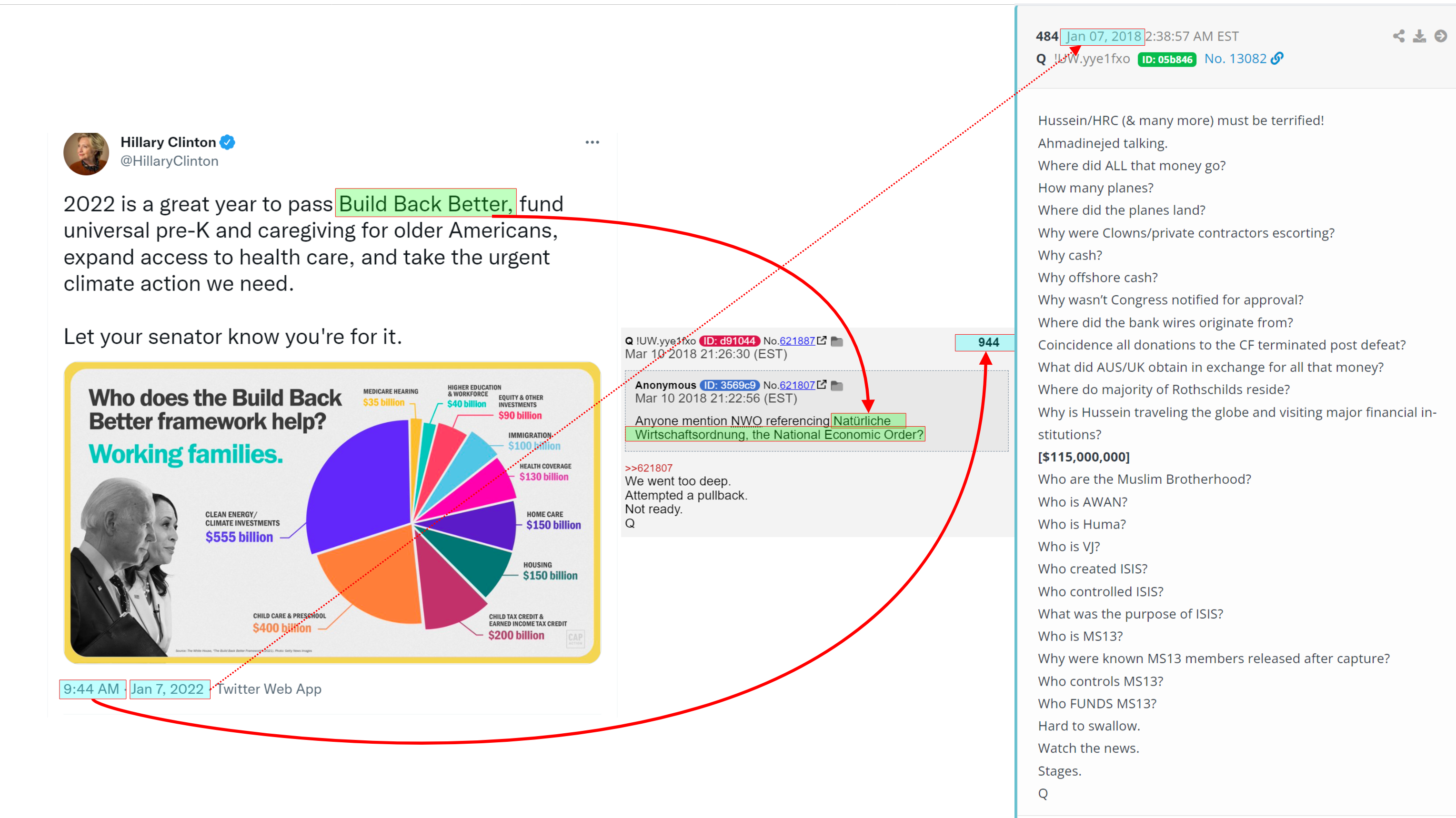The image size is (1456, 818).
Task: Click the chain link icon beside No. 13082
Action: click(1277, 58)
